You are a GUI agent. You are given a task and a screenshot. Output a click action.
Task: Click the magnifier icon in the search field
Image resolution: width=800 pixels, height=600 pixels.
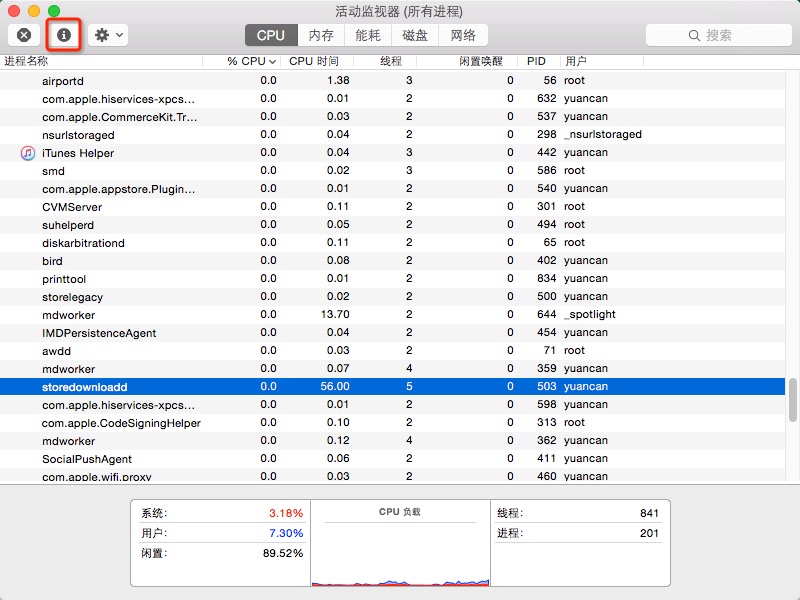(694, 35)
